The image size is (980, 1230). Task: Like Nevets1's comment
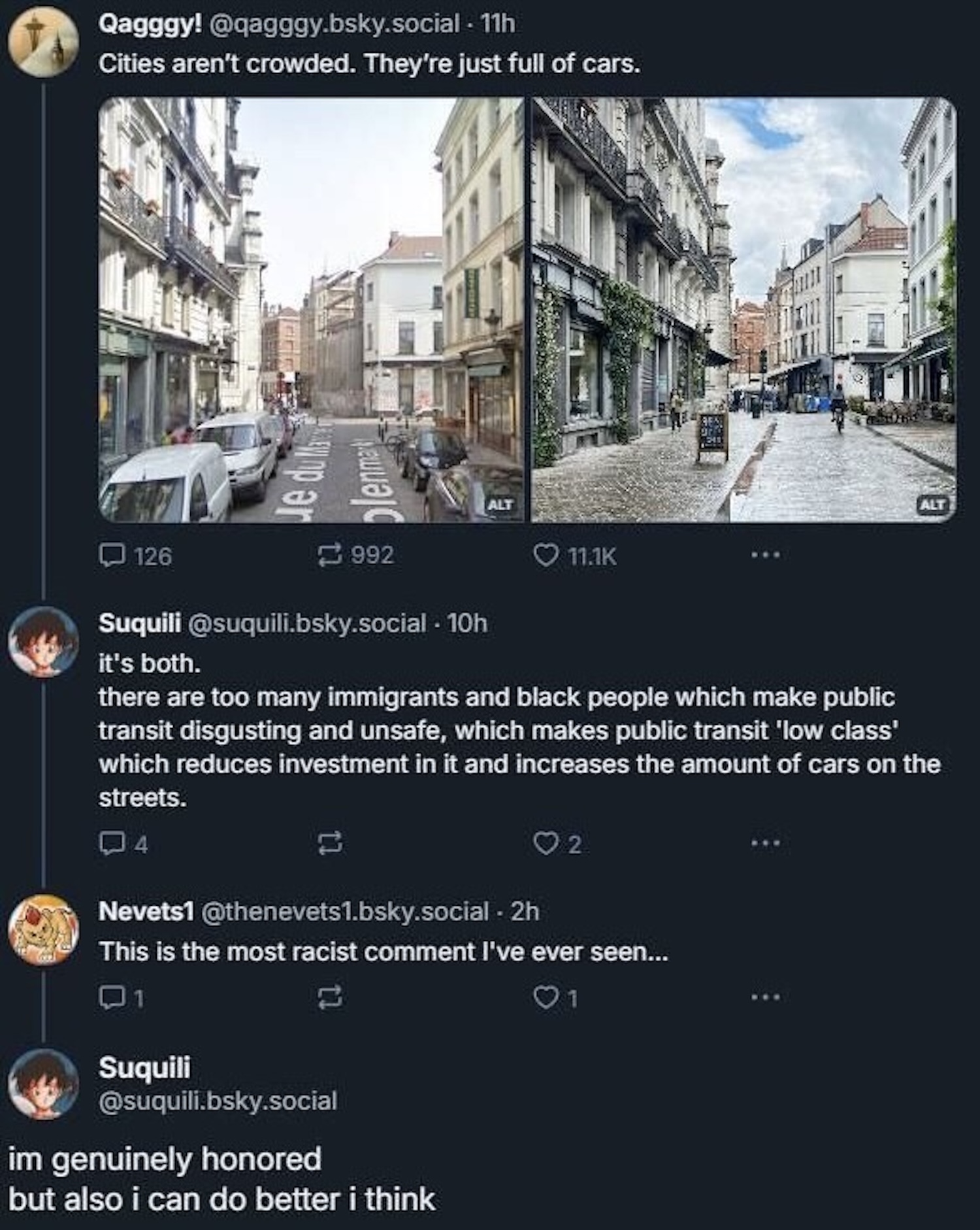coord(545,997)
